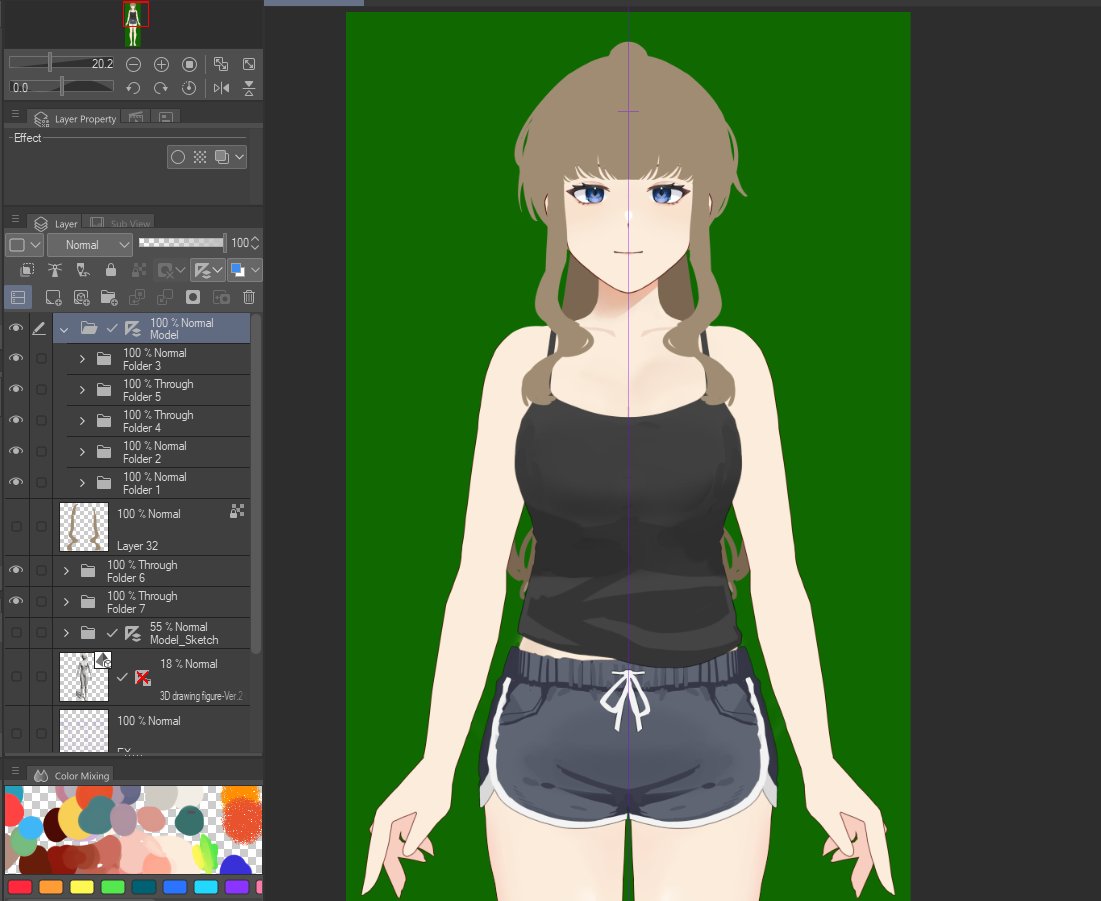Flip the canvas view horizontally
The width and height of the screenshot is (1101, 901).
tap(221, 88)
